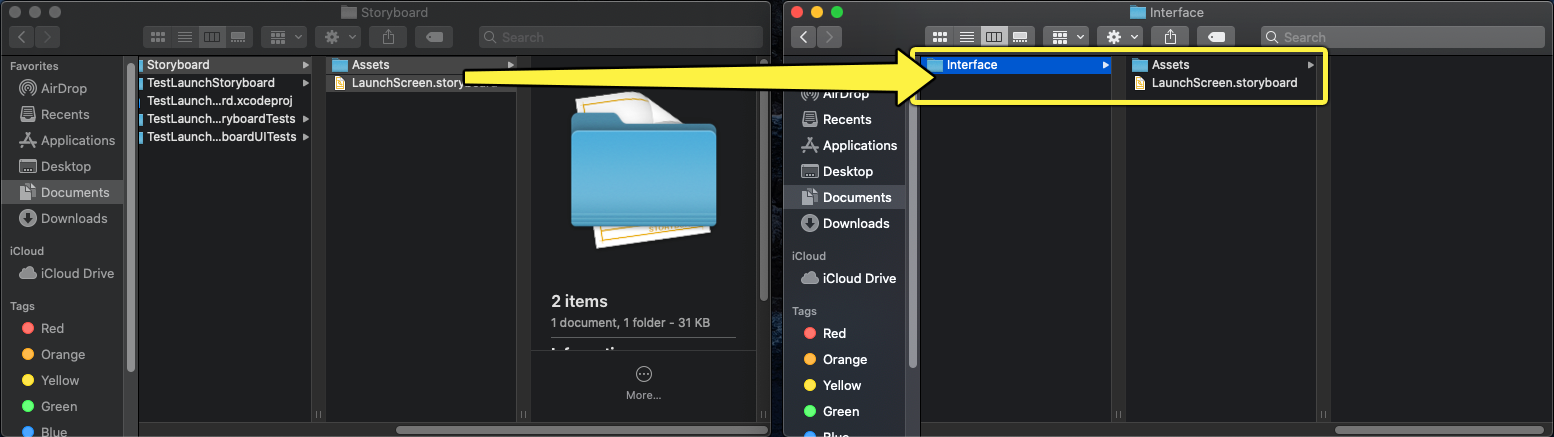
Task: Select LaunchScreen.storyboard in Interface folder
Action: point(1224,83)
